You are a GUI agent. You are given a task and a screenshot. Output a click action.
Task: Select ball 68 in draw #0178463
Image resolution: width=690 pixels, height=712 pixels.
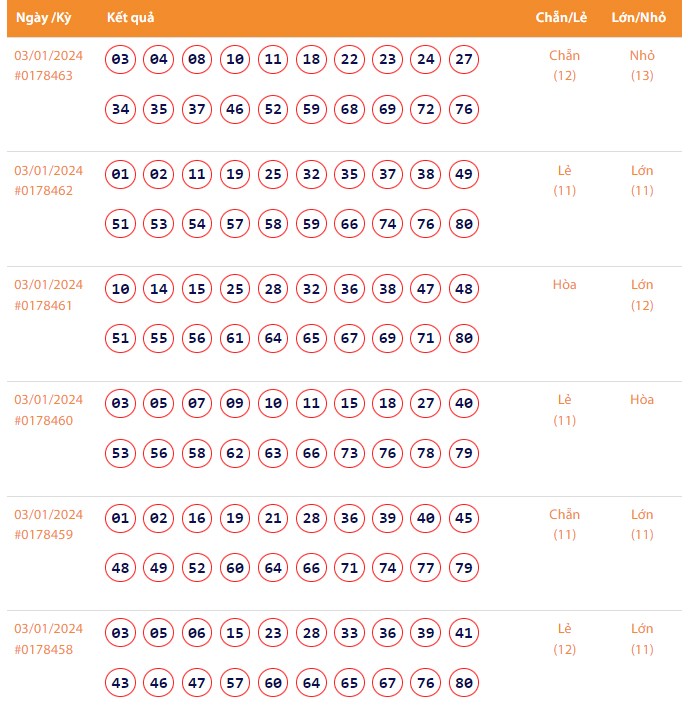349,109
